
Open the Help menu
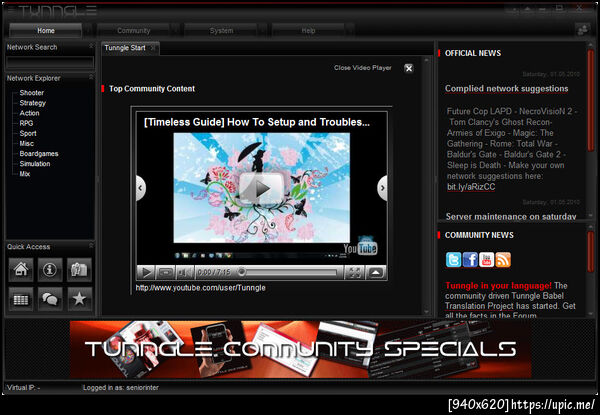coord(308,31)
